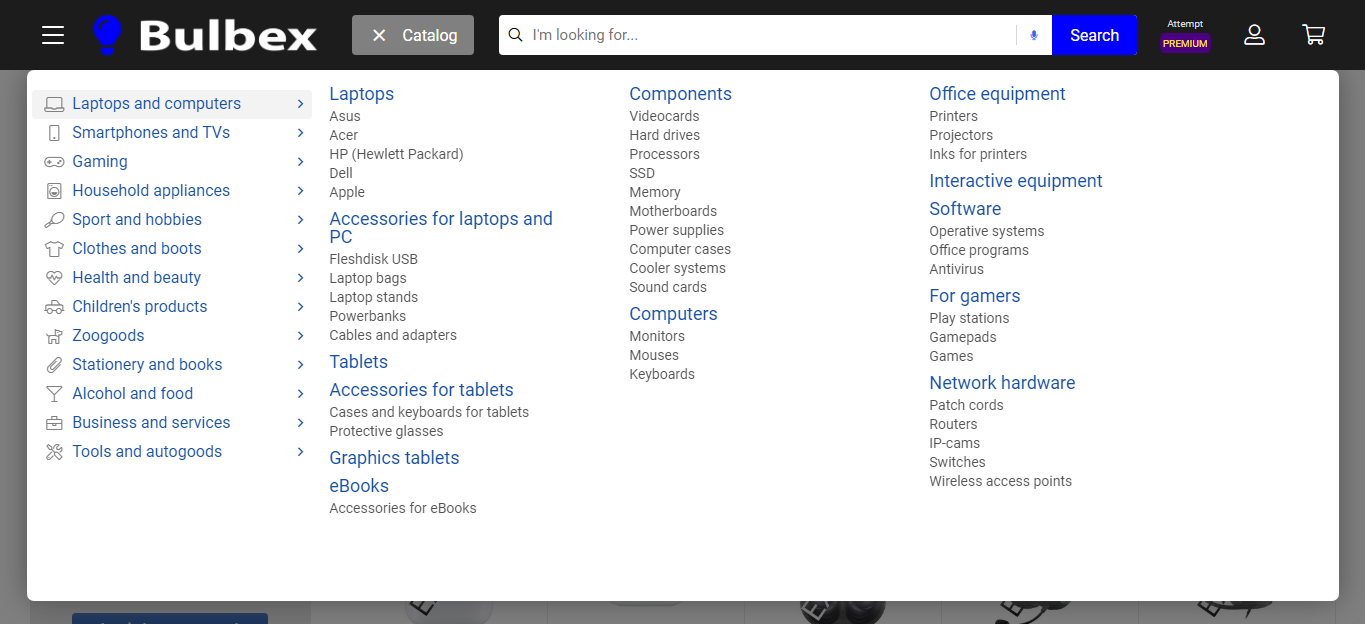Click the Health and beauty heart icon

[x=54, y=278]
